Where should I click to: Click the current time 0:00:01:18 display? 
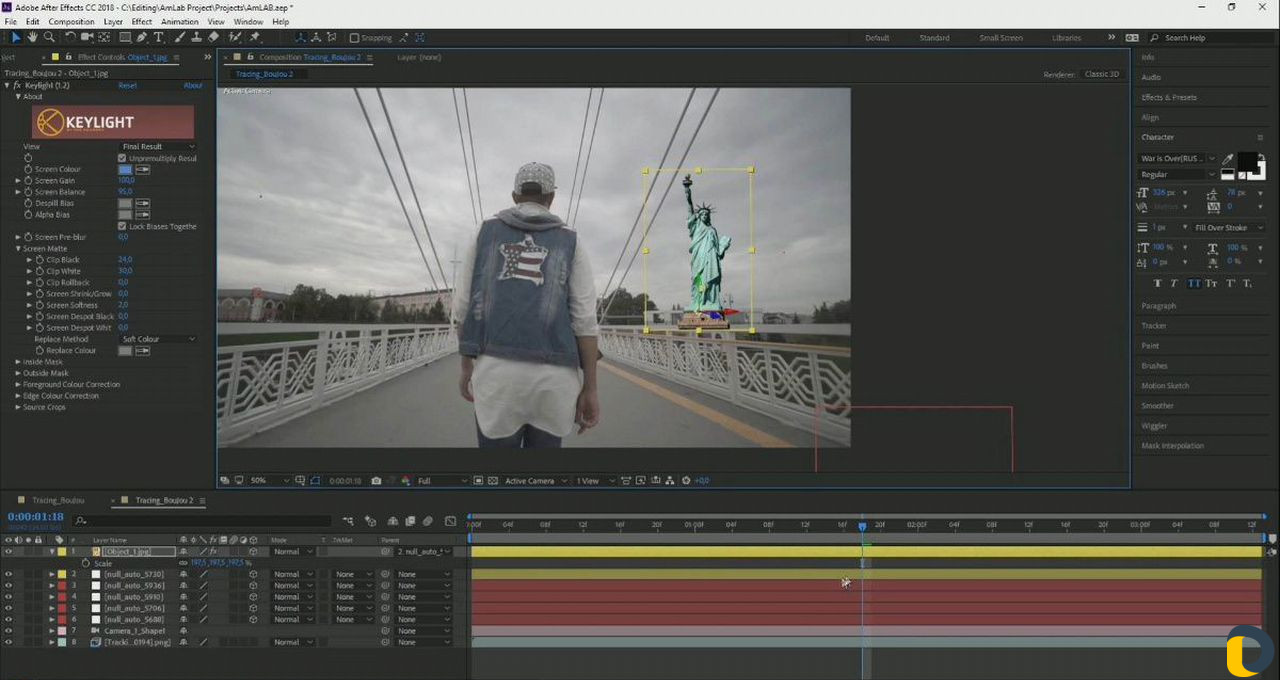tap(36, 517)
